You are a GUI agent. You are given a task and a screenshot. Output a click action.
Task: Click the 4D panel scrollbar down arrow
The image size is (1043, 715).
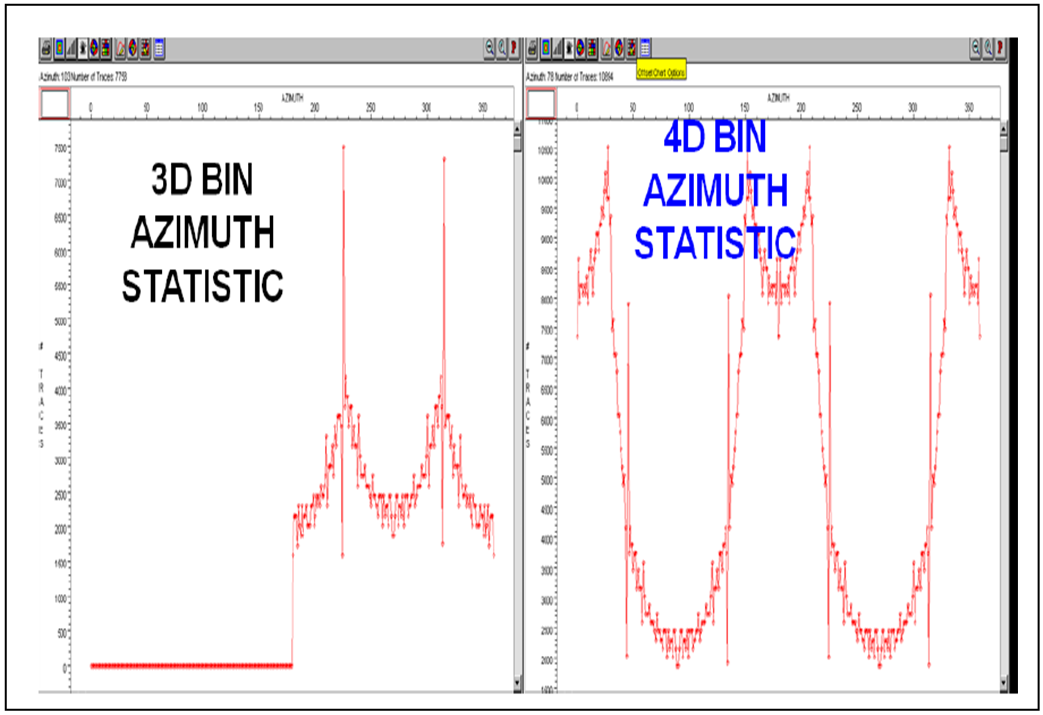click(x=1003, y=684)
